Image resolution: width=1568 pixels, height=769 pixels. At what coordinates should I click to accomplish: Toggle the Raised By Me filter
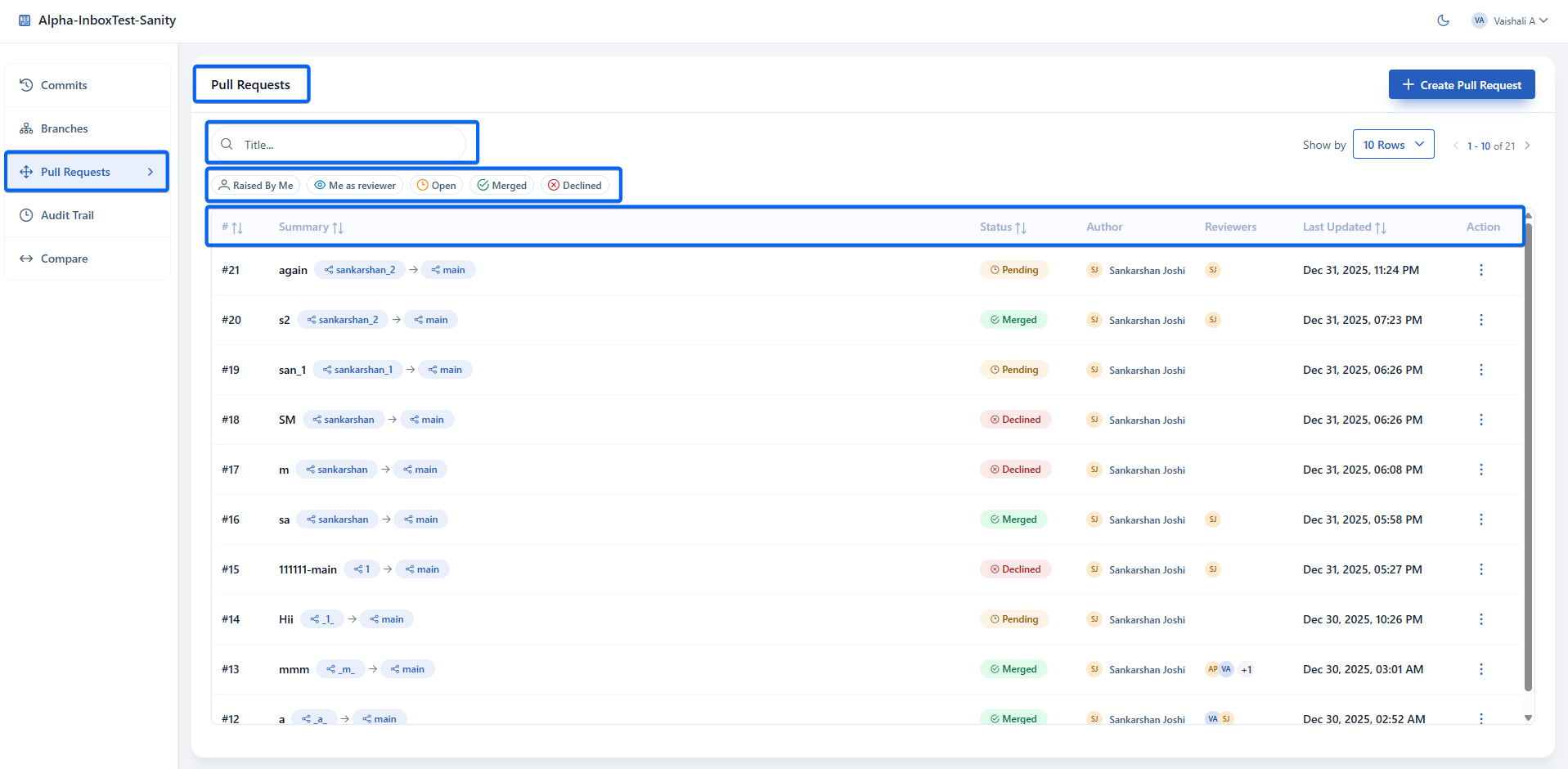256,186
